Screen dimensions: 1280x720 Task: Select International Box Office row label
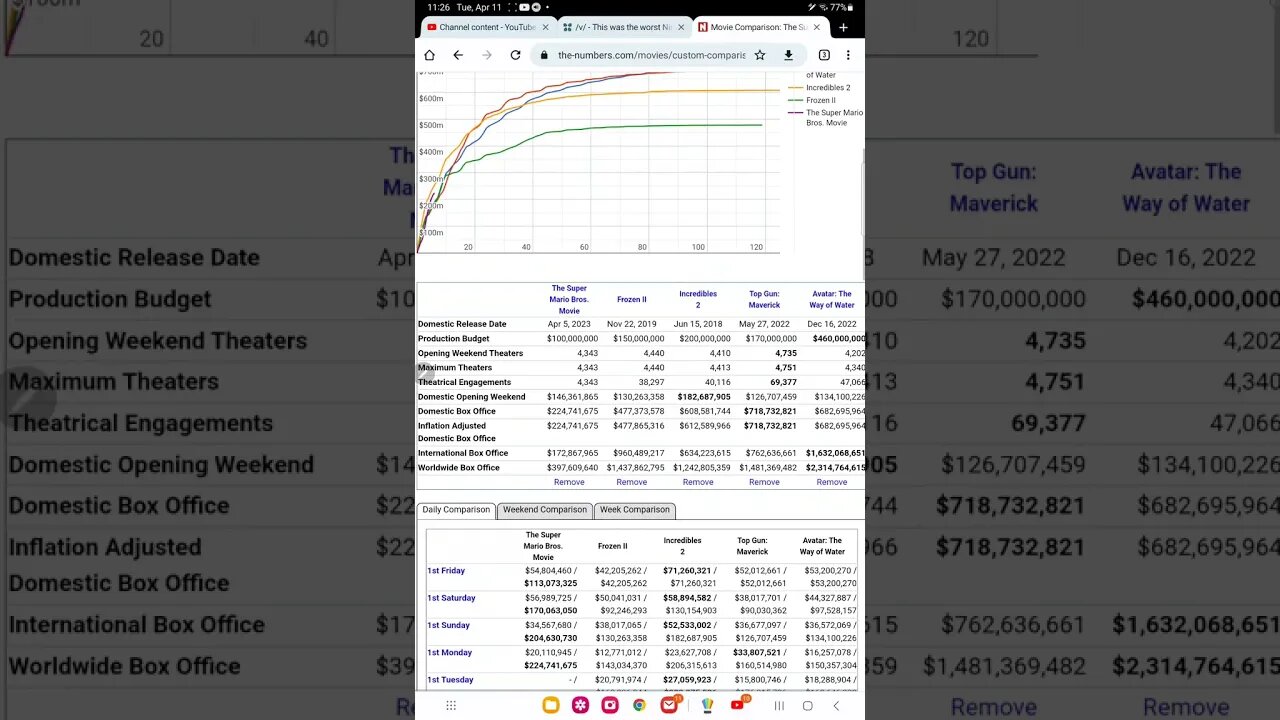tap(463, 453)
